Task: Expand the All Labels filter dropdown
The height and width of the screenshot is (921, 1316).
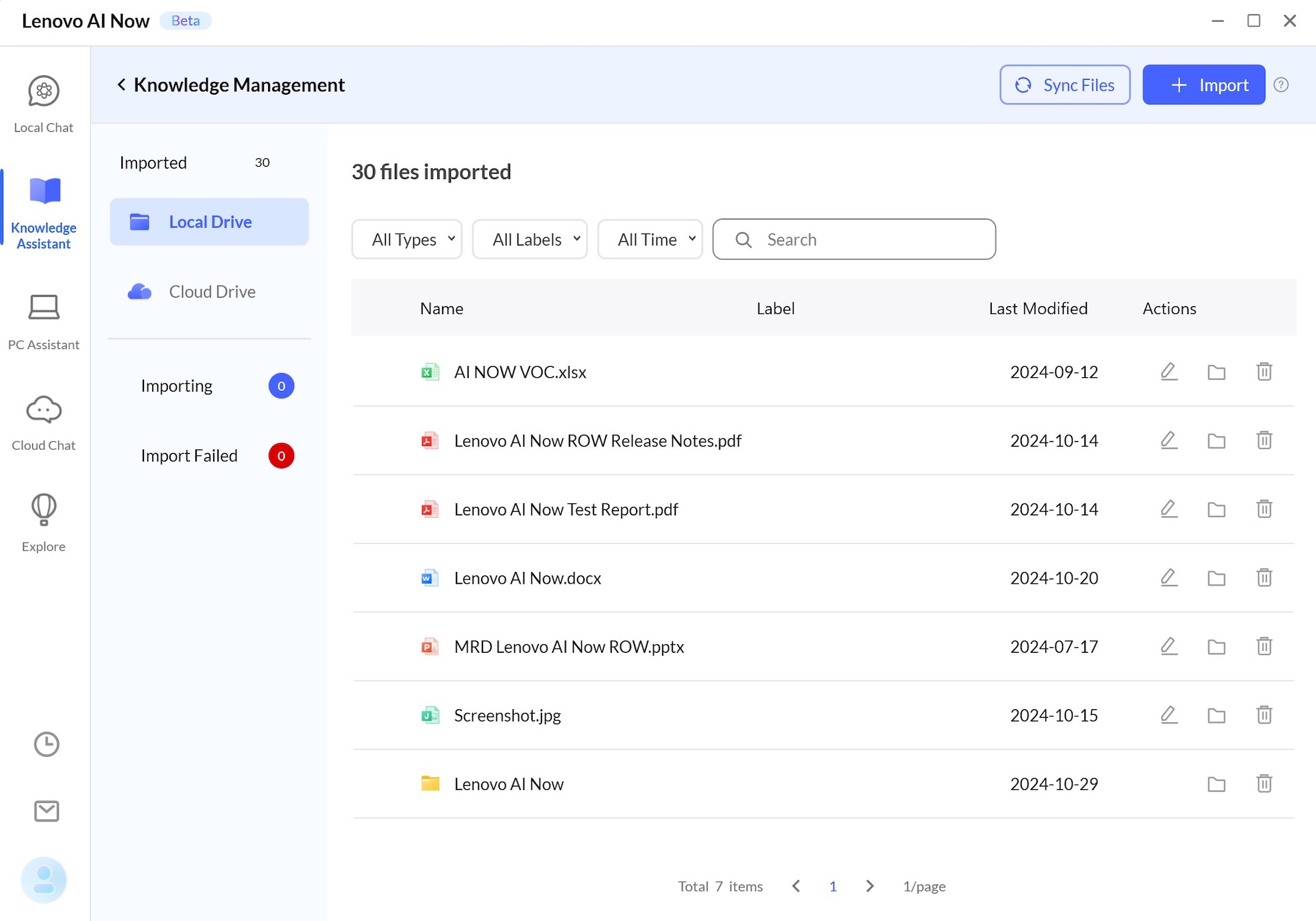Action: 530,239
